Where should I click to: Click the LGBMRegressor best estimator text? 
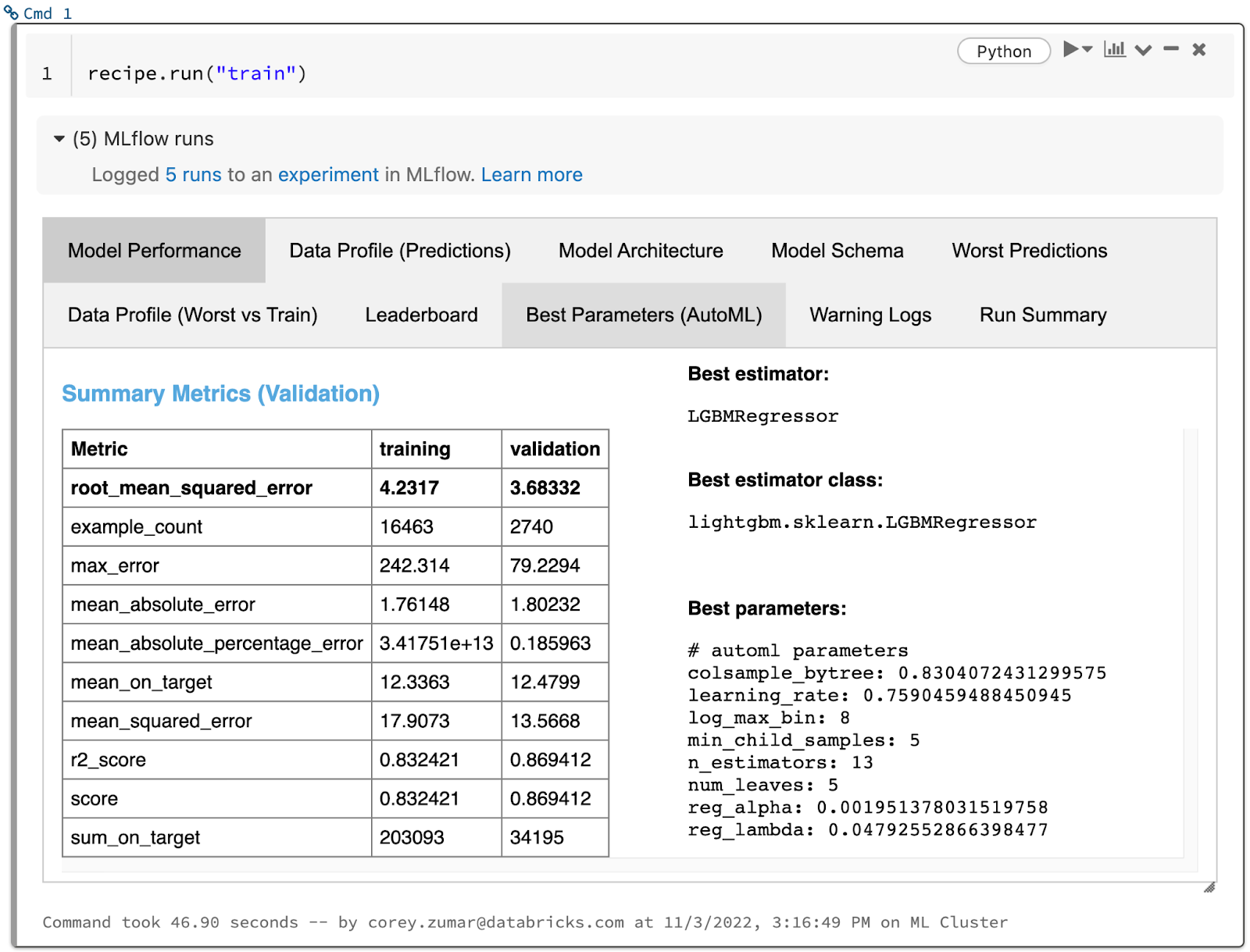point(763,416)
